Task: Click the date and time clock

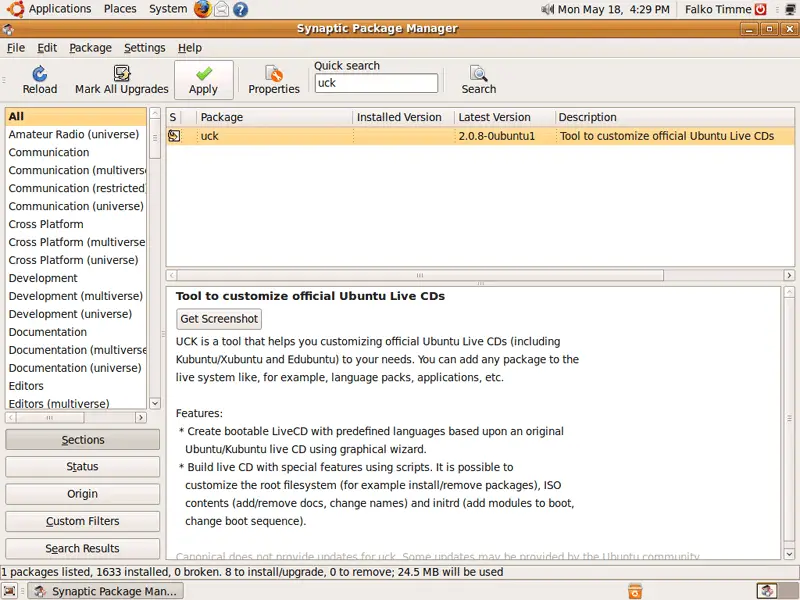Action: tap(613, 9)
